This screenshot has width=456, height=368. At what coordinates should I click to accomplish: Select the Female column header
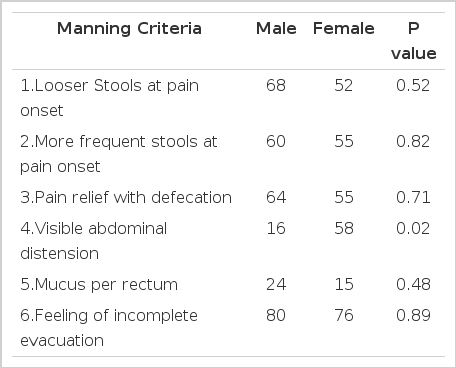click(344, 28)
